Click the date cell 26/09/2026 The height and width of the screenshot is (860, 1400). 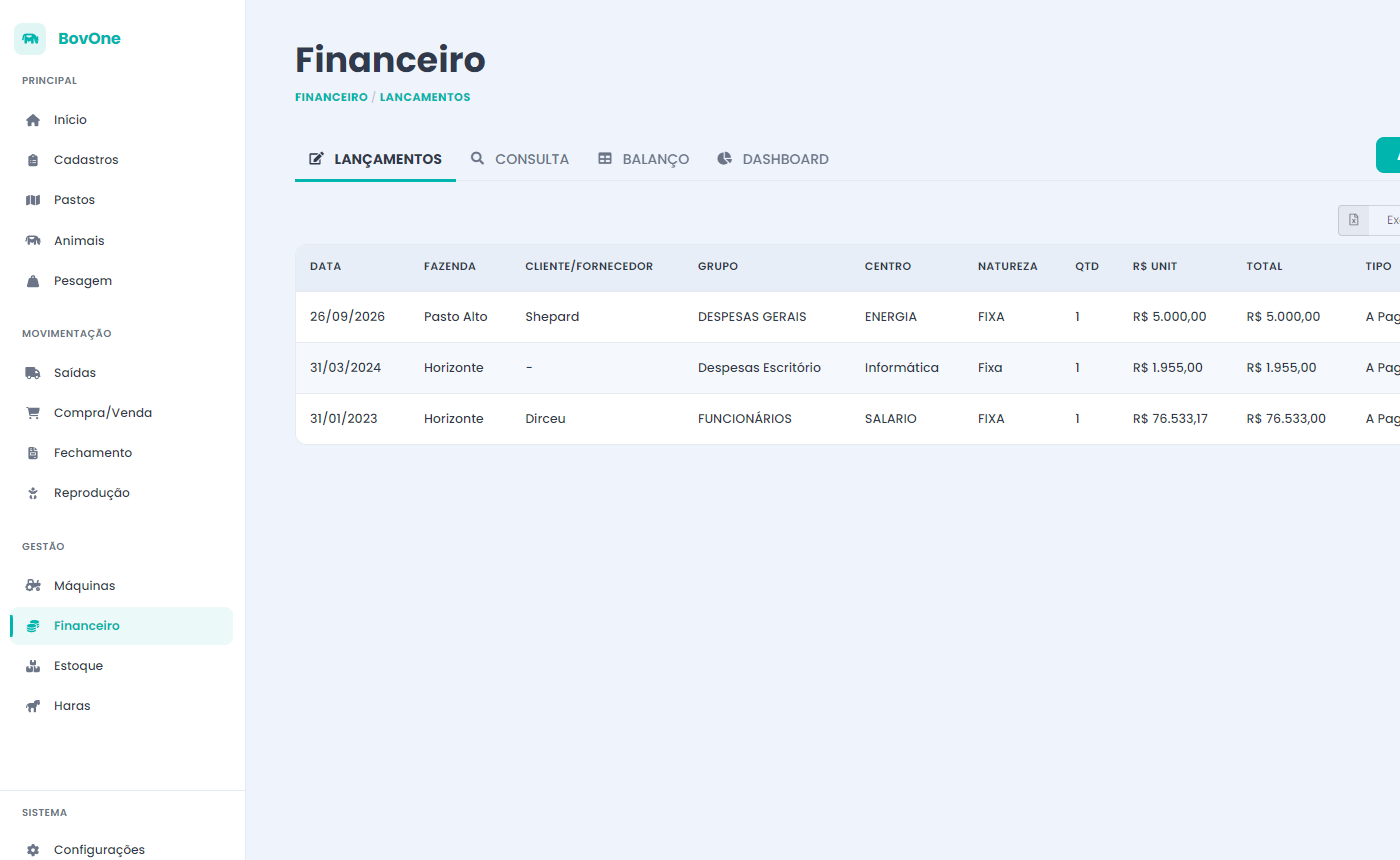coord(347,317)
